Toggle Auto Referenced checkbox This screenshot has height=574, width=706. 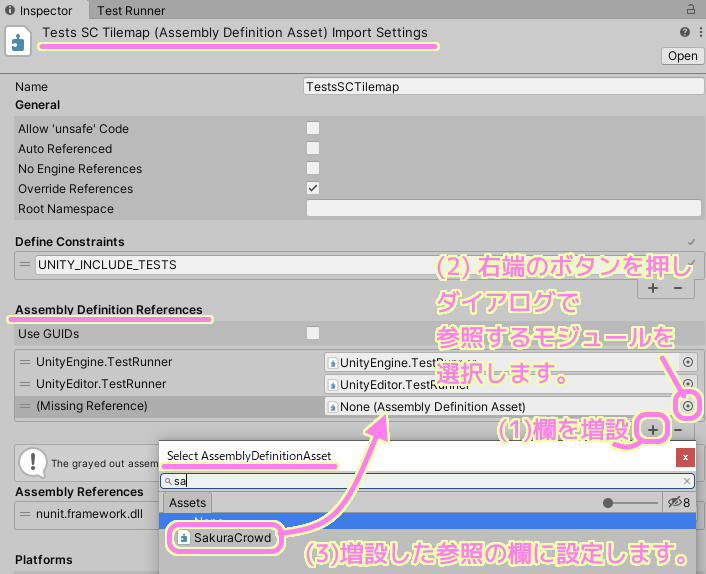(x=313, y=149)
